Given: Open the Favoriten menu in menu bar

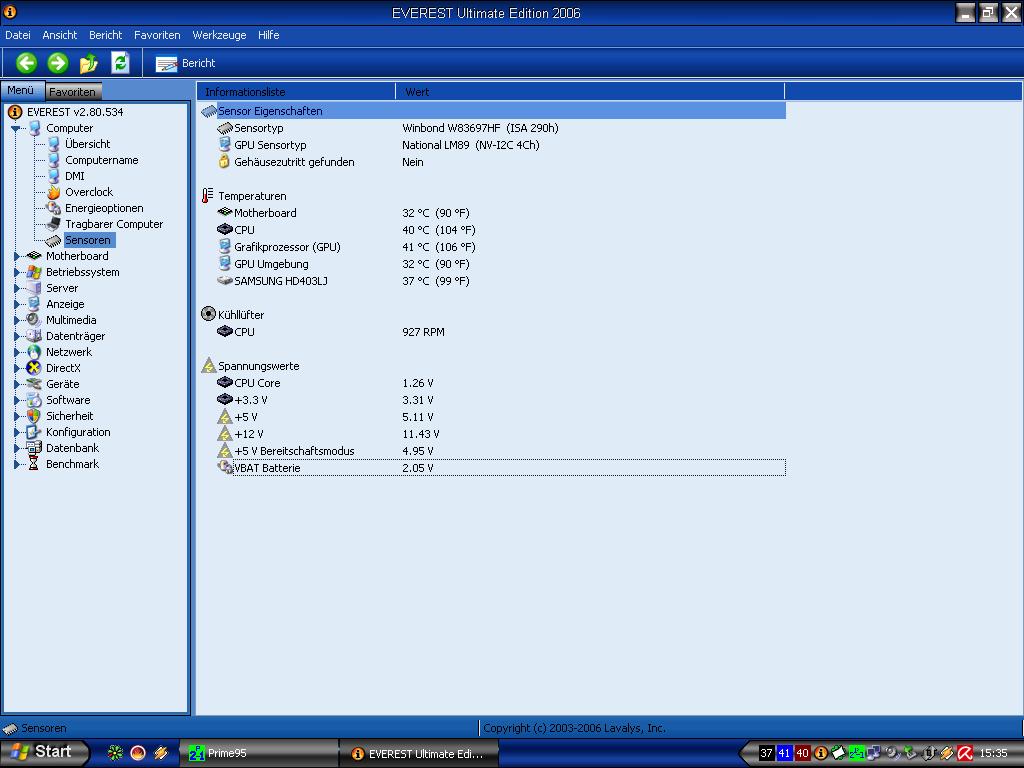Looking at the screenshot, I should pos(157,35).
